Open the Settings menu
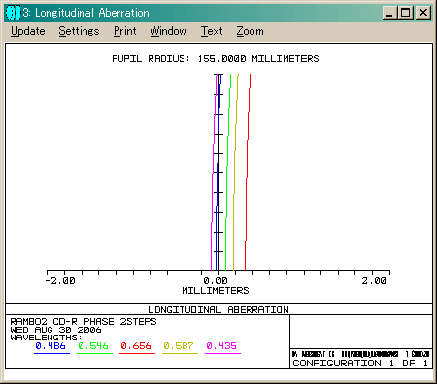The width and height of the screenshot is (437, 384). coord(79,31)
